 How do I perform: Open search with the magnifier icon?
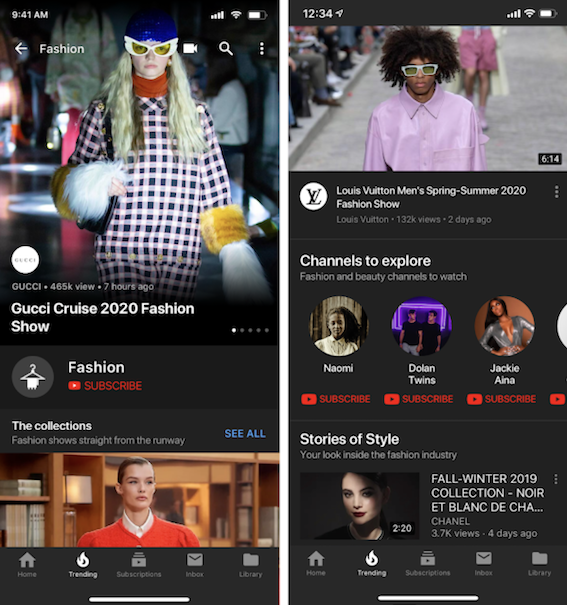[226, 49]
